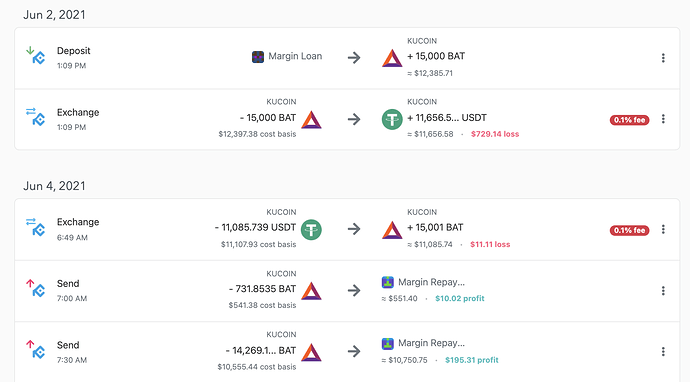Click the $11.11 loss label
This screenshot has width=690, height=382.
490,244
